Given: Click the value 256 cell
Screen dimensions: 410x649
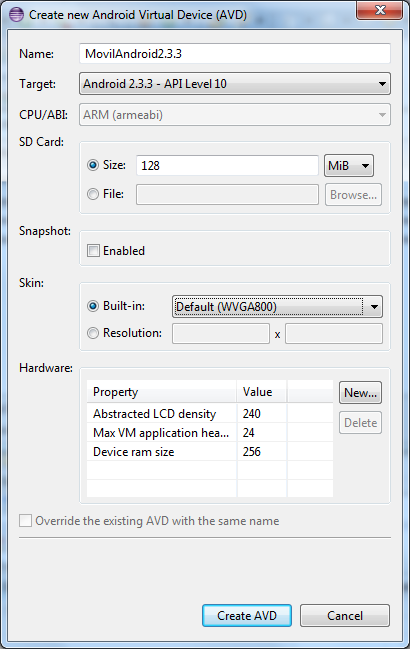Looking at the screenshot, I should pyautogui.click(x=261, y=452).
